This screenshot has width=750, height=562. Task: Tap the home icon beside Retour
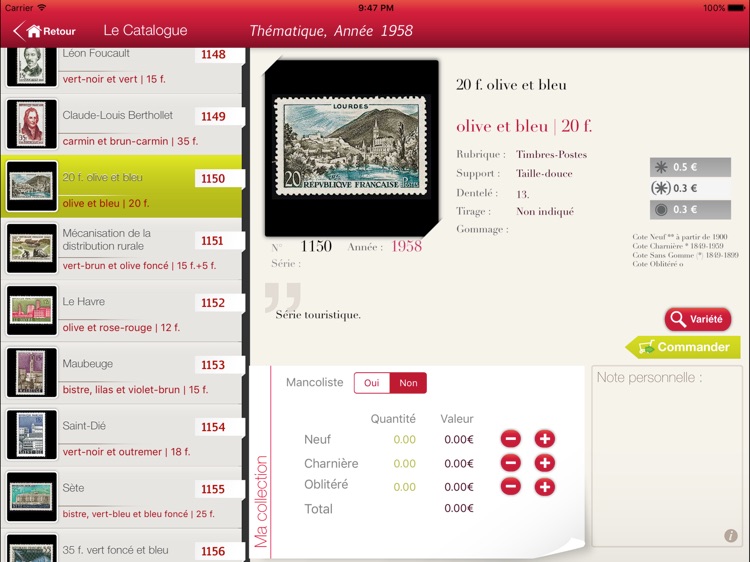(33, 31)
